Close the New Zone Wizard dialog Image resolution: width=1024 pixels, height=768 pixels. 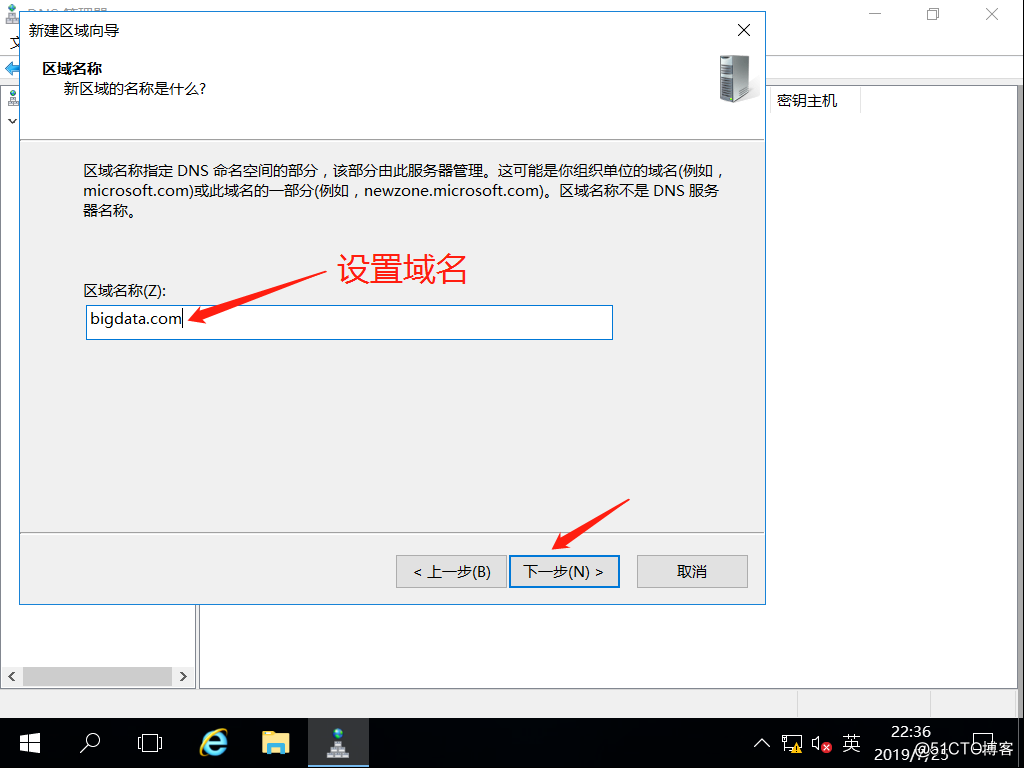point(744,30)
